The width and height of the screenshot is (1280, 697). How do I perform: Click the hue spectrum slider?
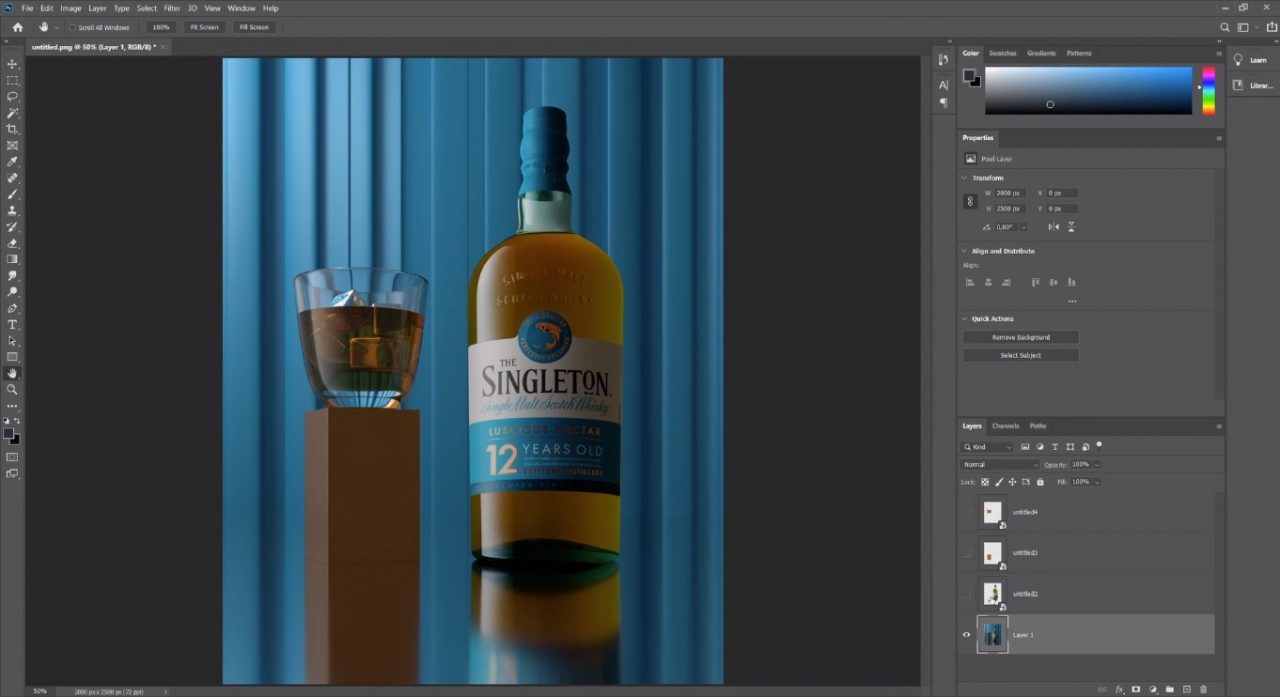click(x=1208, y=91)
